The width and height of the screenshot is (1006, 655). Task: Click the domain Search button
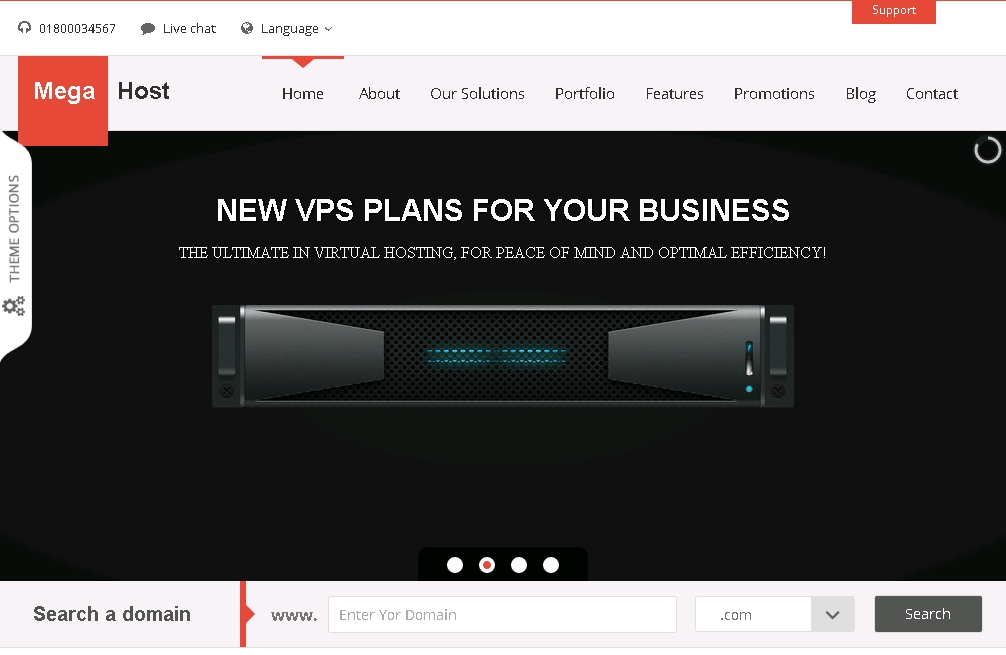click(x=928, y=614)
